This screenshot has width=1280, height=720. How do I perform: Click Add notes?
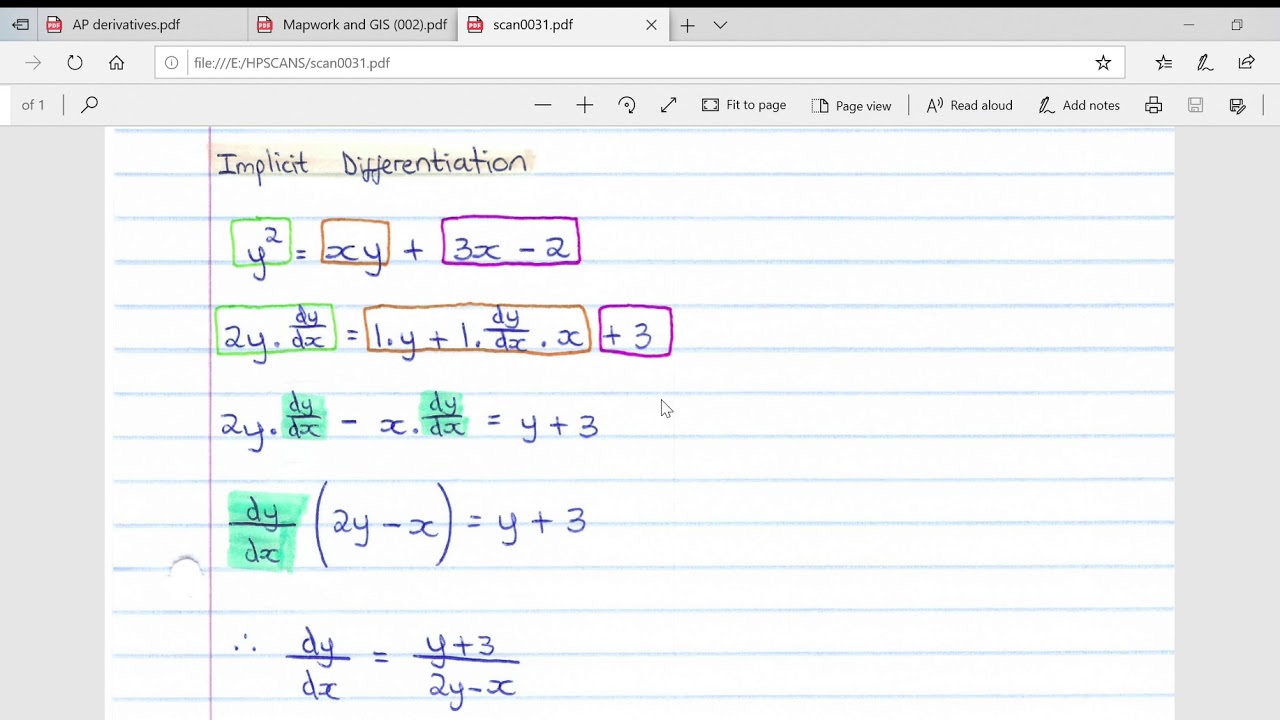click(1079, 105)
